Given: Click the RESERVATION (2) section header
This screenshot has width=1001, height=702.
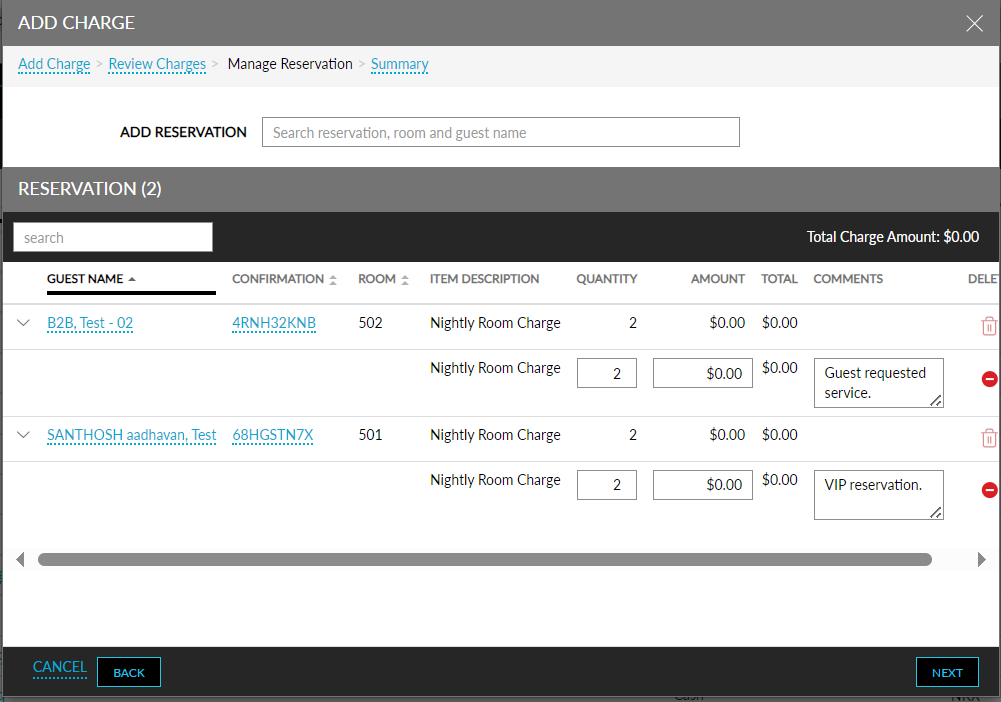Looking at the screenshot, I should pyautogui.click(x=89, y=189).
